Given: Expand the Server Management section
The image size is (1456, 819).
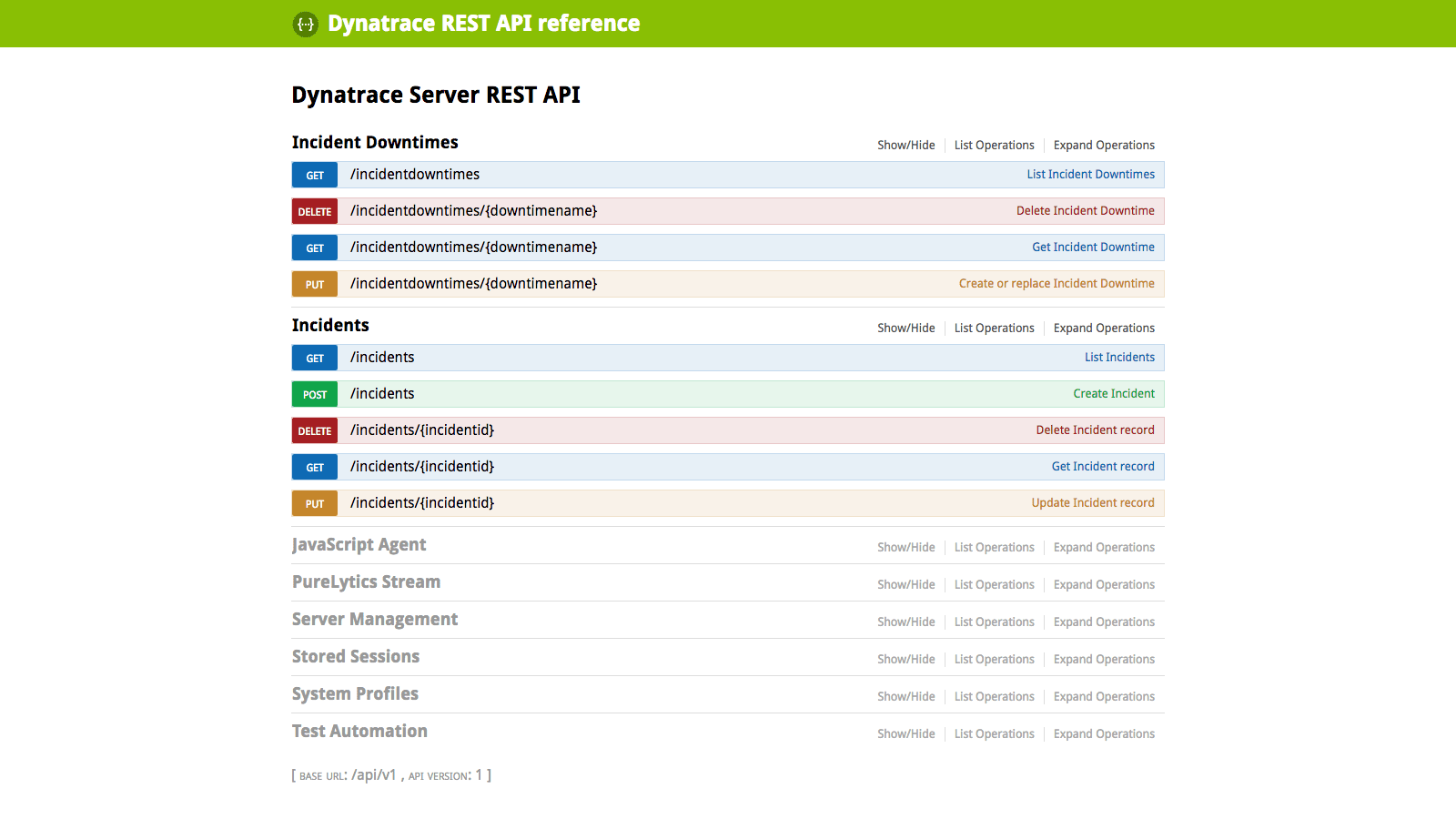Looking at the screenshot, I should tap(375, 620).
